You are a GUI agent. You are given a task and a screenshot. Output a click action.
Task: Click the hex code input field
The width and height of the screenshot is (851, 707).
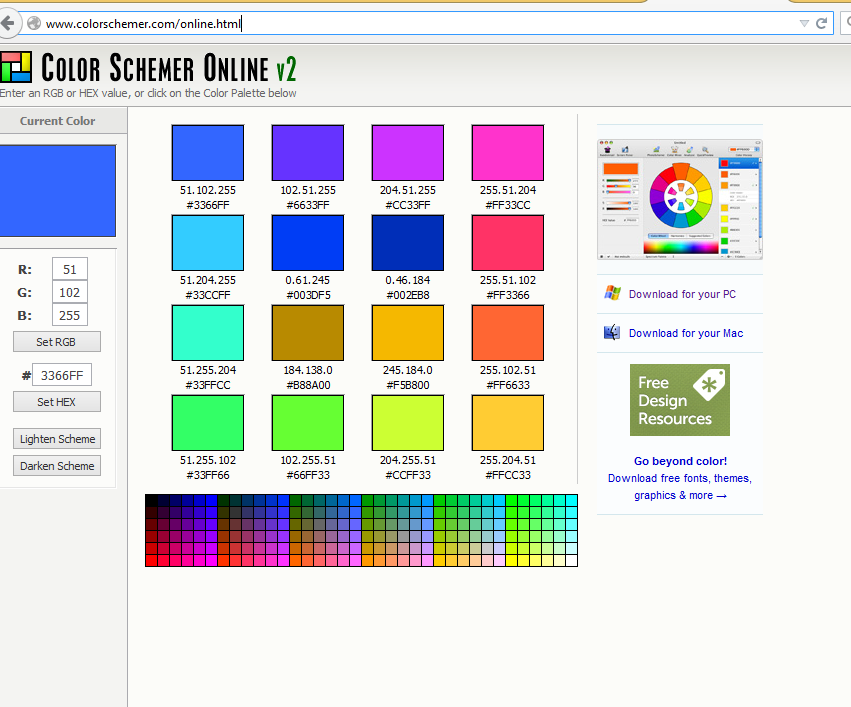click(x=62, y=374)
